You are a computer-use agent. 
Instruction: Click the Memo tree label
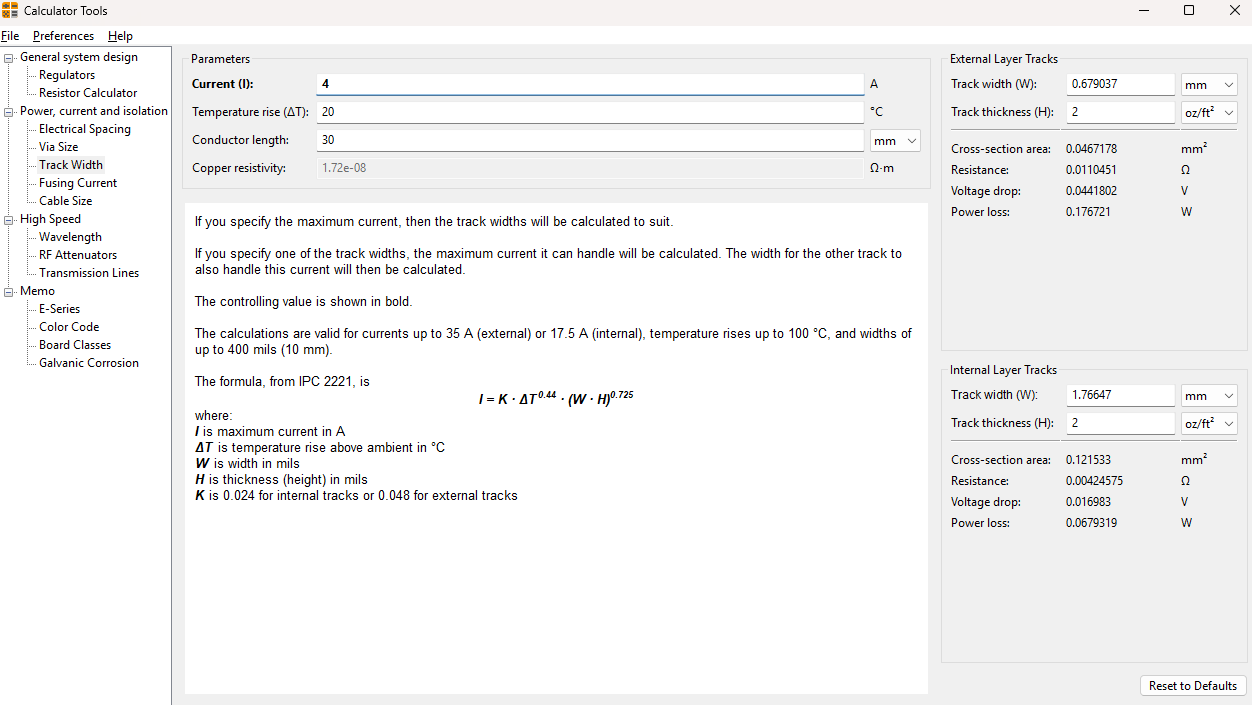[38, 291]
